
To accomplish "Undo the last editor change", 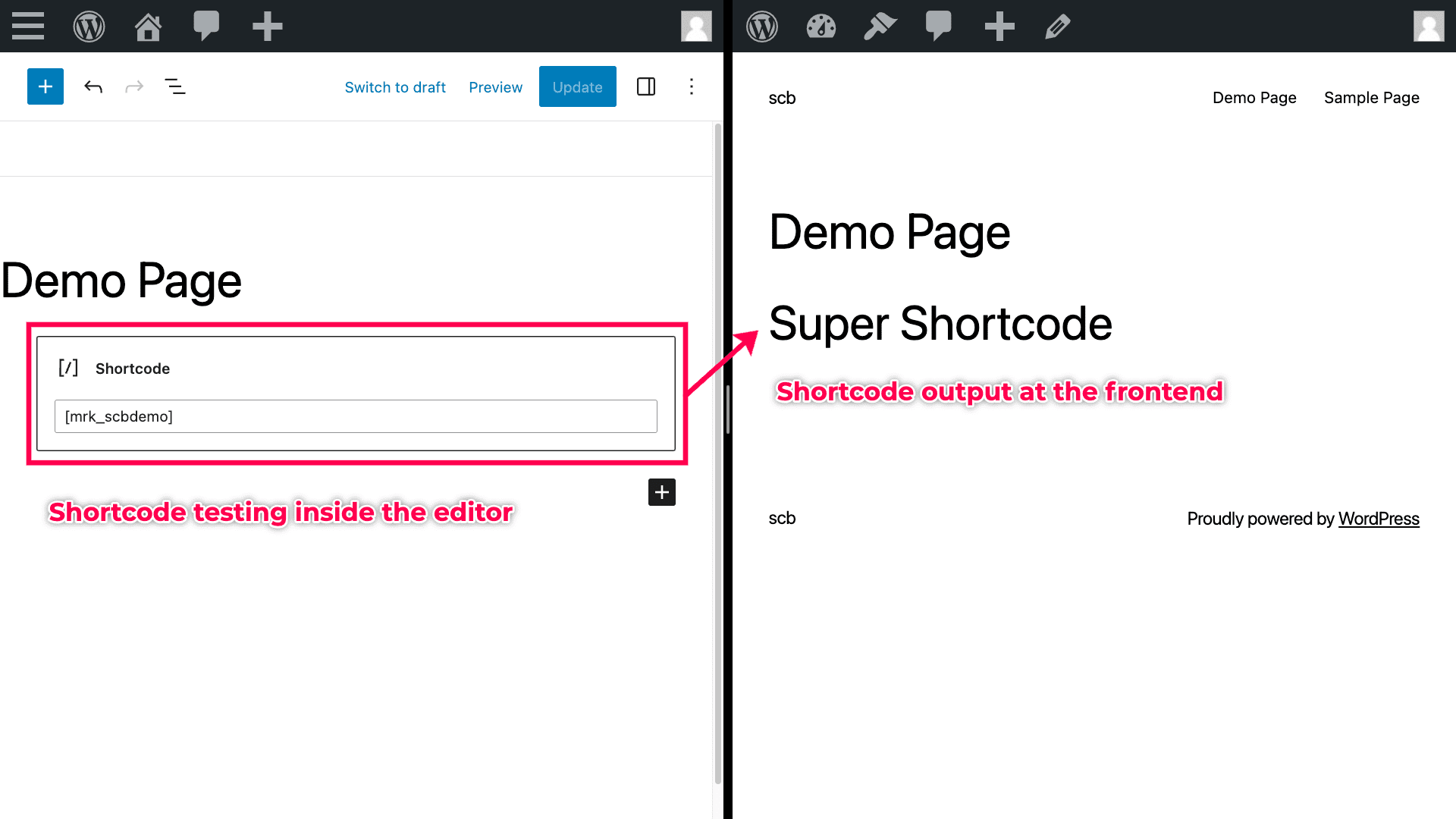I will pyautogui.click(x=93, y=86).
